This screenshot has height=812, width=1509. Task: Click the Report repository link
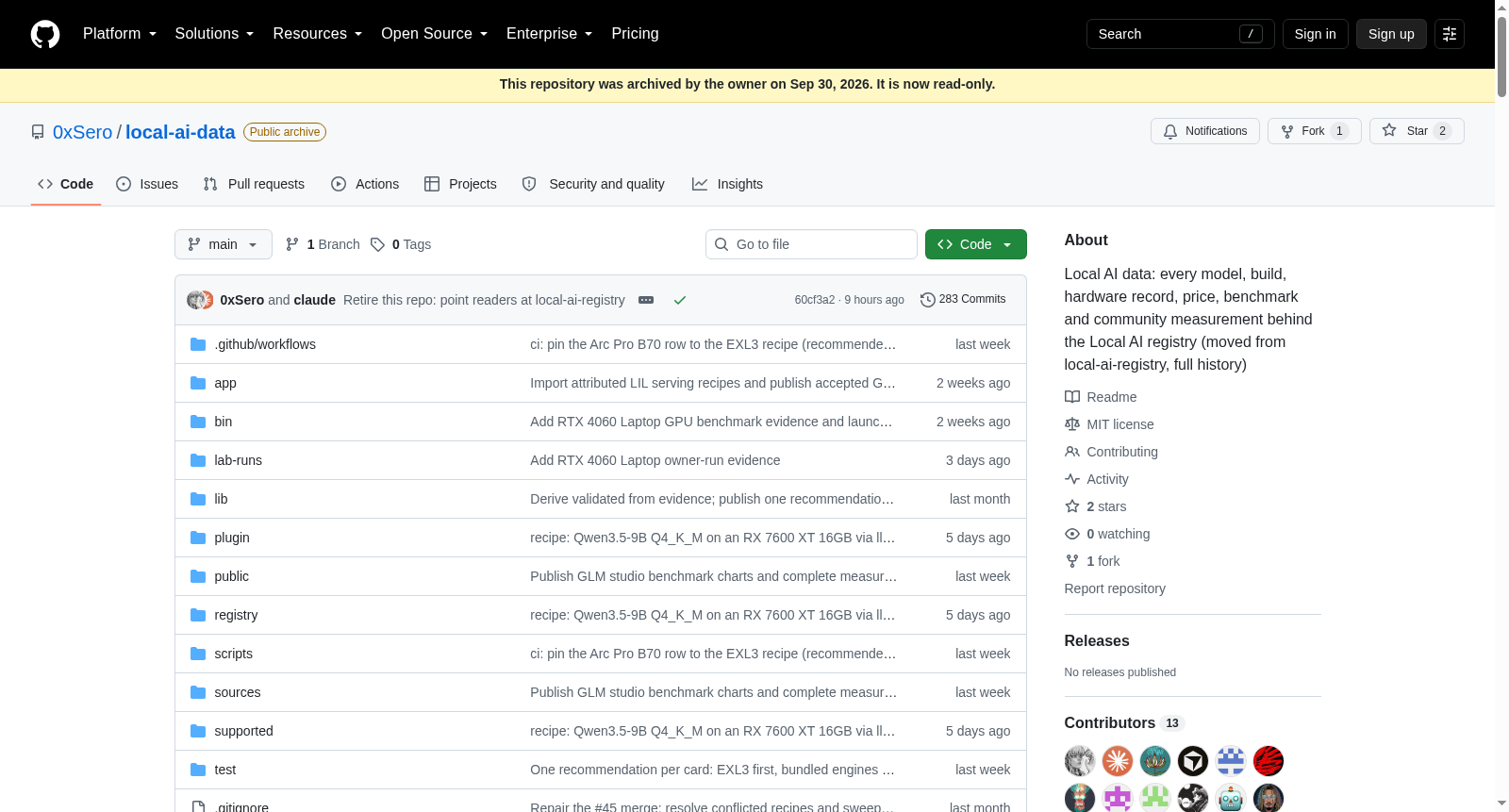pyautogui.click(x=1115, y=588)
